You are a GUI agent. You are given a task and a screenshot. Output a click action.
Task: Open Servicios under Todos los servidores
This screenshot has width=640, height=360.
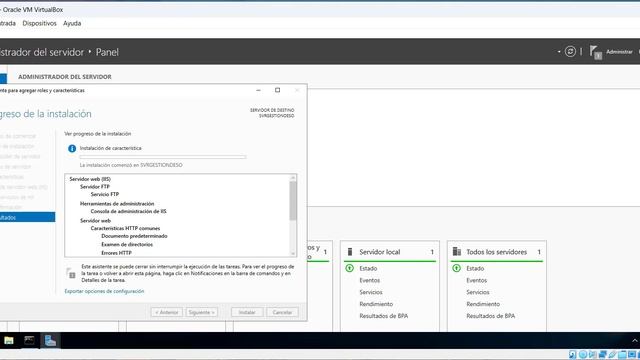tap(478, 292)
